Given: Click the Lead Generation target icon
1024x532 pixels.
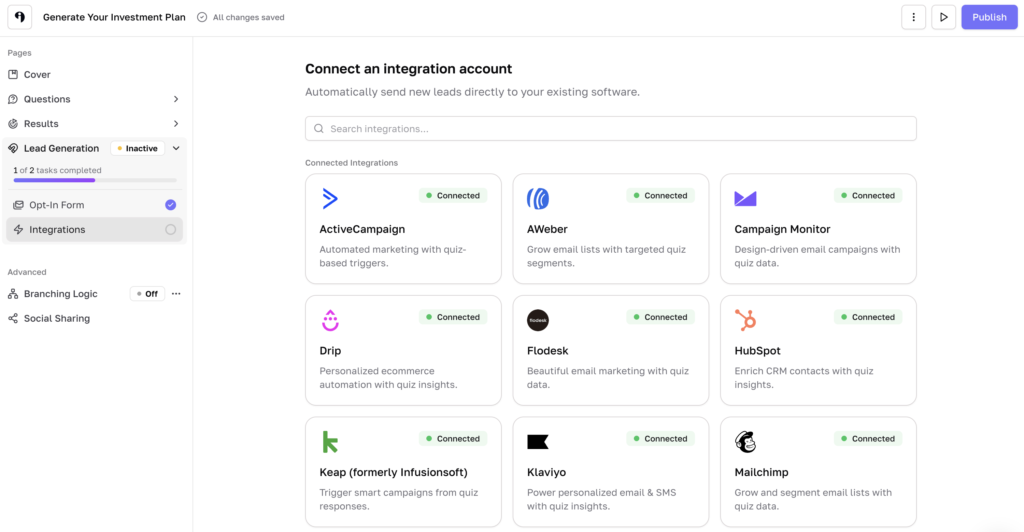Looking at the screenshot, I should click(13, 148).
